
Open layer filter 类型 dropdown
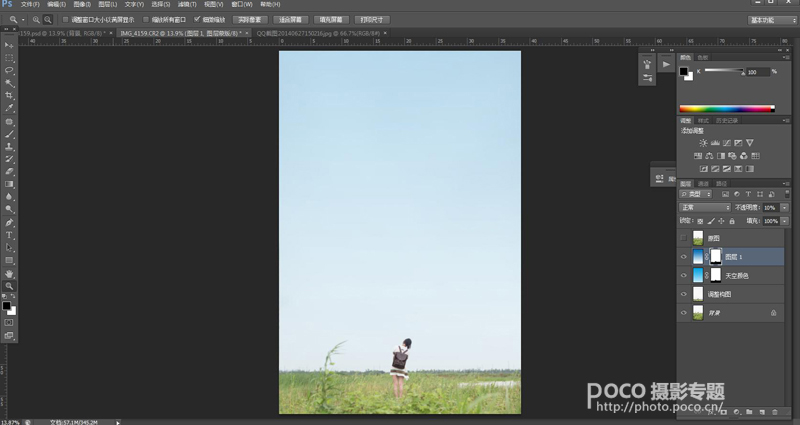point(695,194)
